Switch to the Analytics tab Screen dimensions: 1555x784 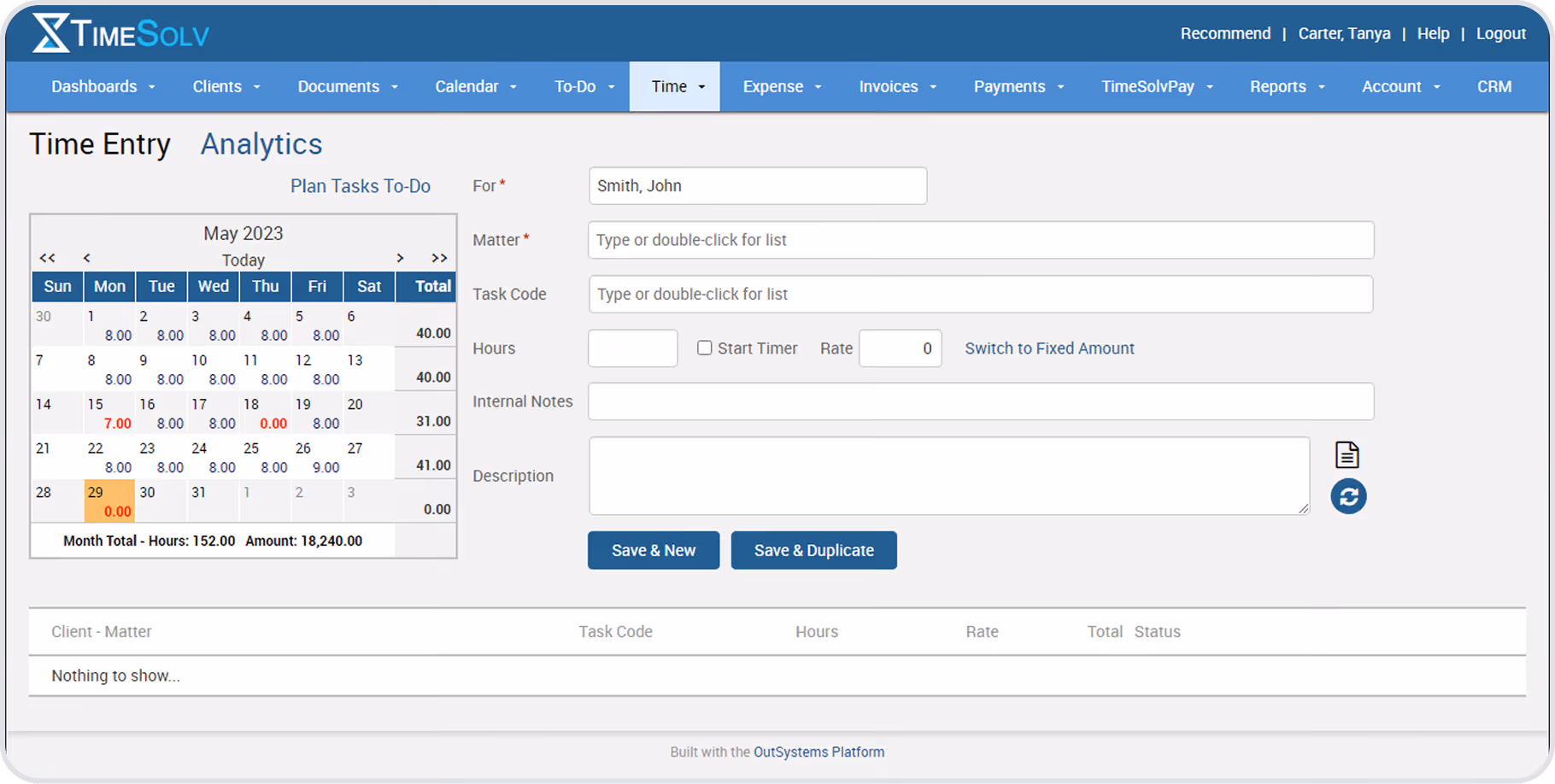pos(261,144)
